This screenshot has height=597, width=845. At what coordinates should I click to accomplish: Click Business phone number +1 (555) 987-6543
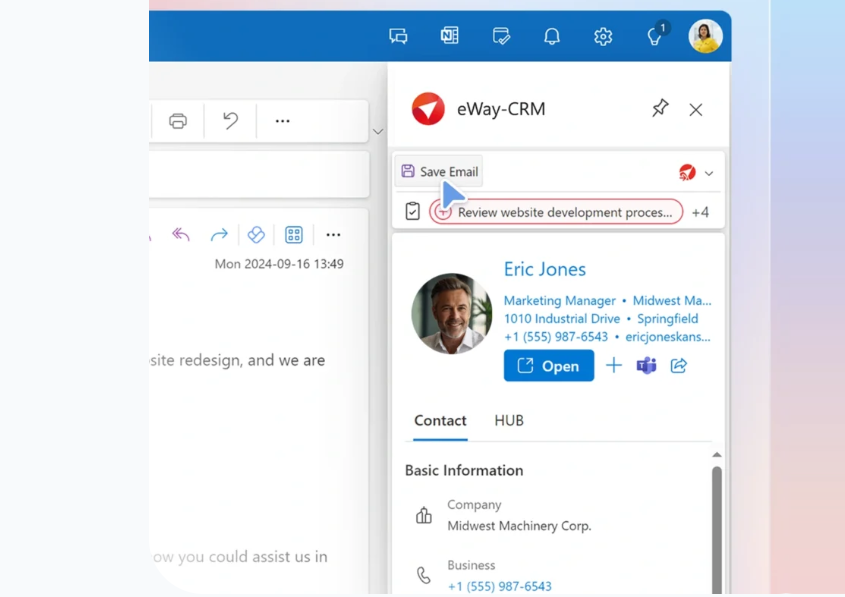[x=500, y=586]
